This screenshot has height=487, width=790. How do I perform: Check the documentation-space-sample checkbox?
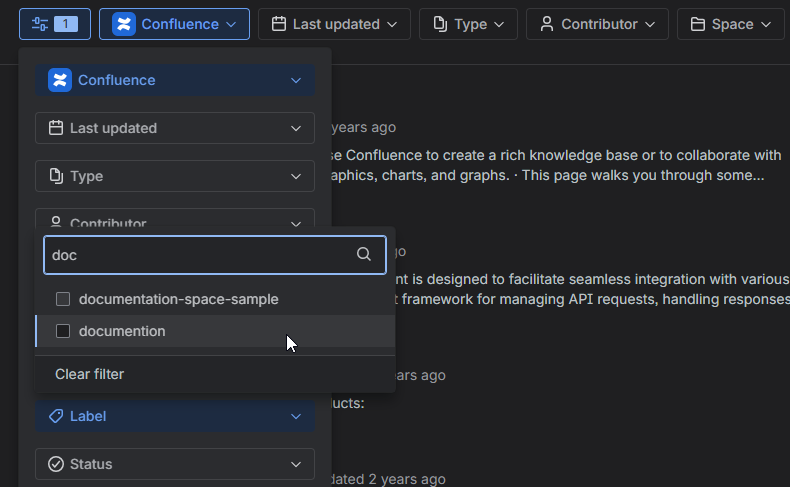click(x=63, y=299)
